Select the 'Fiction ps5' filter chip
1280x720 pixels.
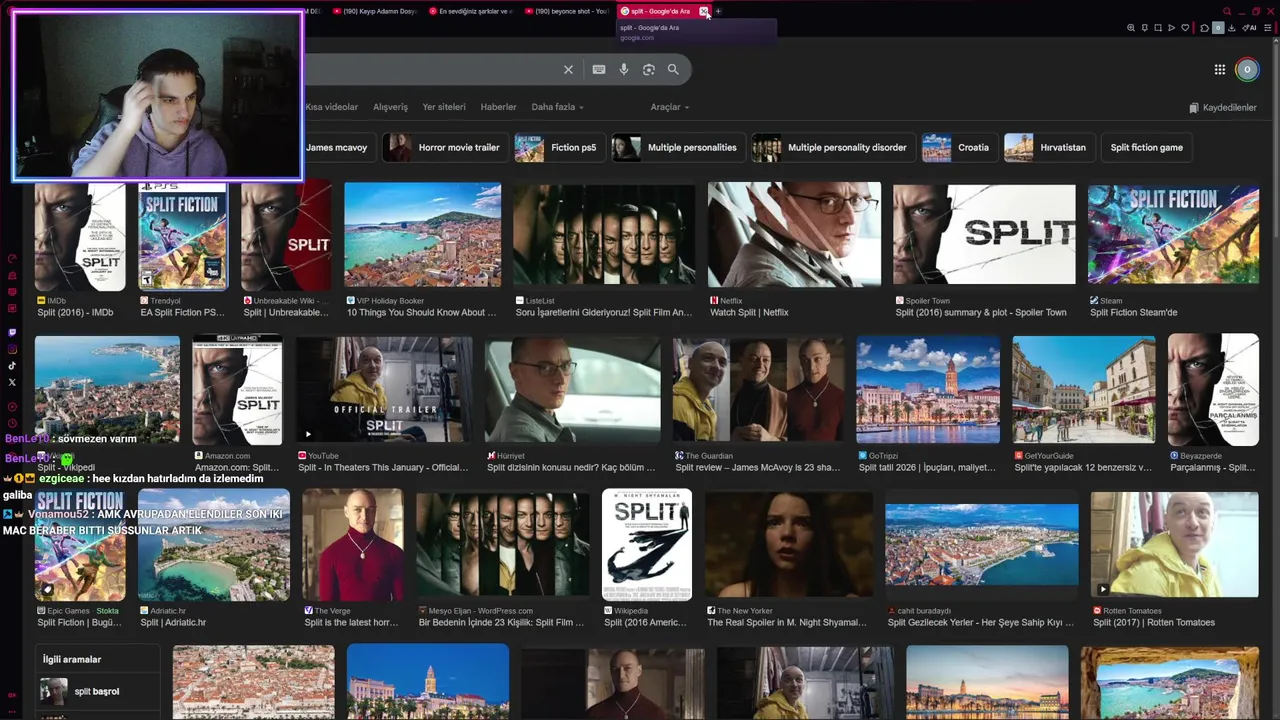[559, 148]
